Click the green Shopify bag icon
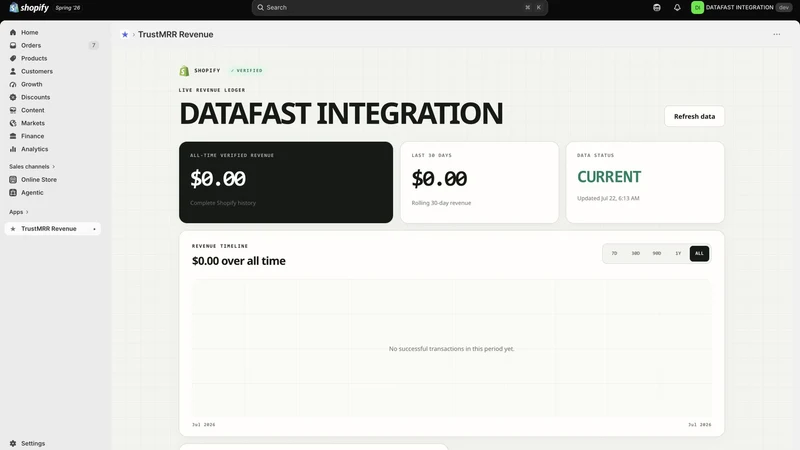This screenshot has width=800, height=450. click(184, 71)
